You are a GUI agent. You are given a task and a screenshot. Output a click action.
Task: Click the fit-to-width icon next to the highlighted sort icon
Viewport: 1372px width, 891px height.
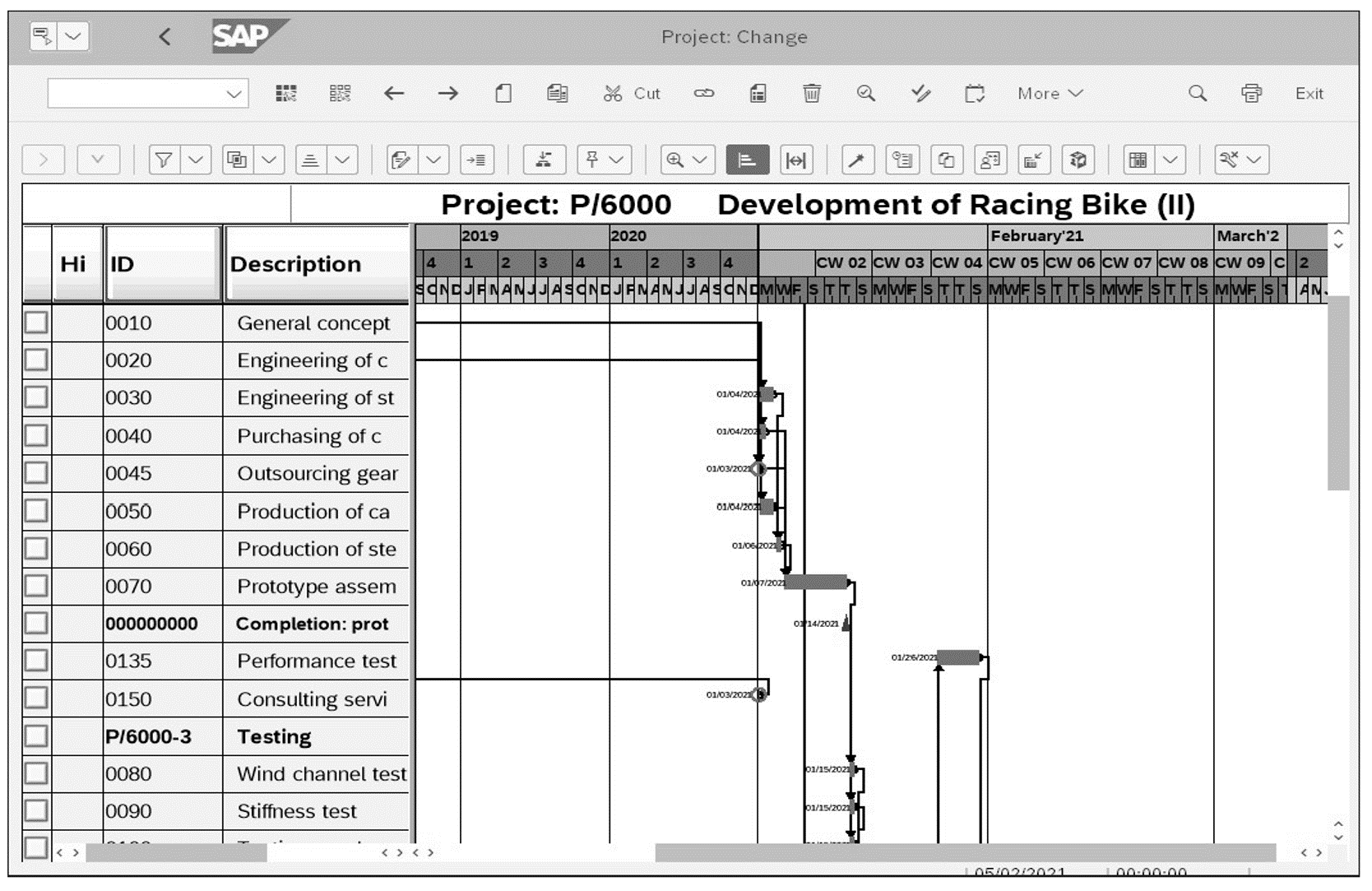tap(795, 160)
